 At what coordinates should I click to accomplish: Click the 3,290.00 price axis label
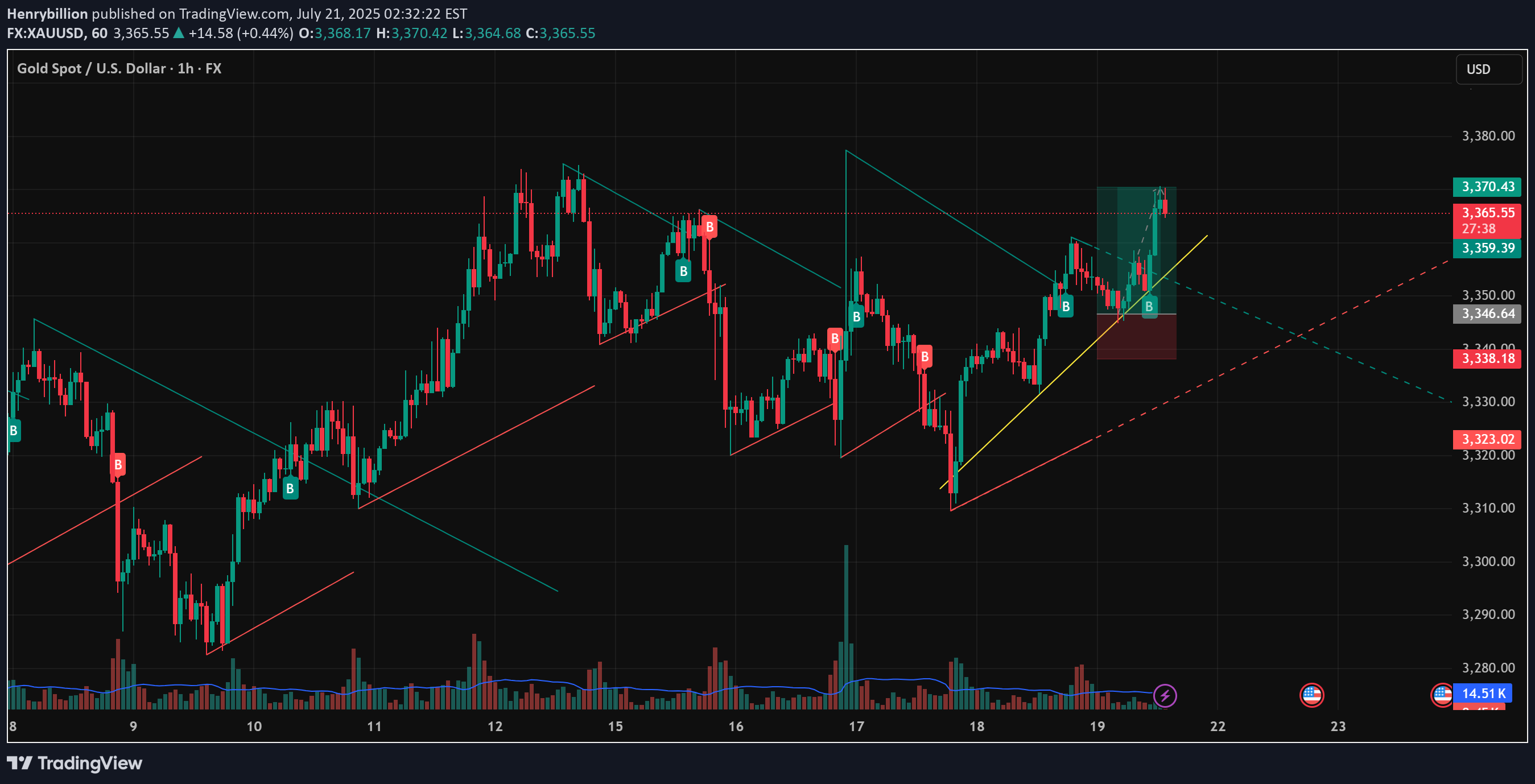[1488, 614]
